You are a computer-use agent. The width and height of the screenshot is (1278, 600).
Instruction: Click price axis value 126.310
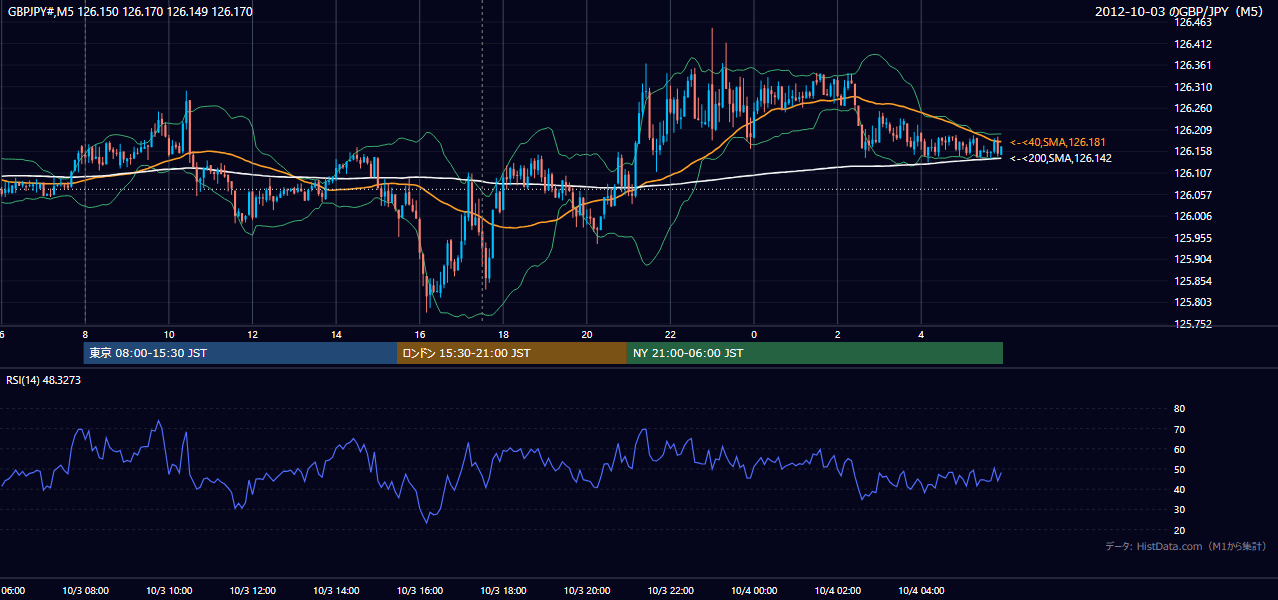tap(1194, 87)
